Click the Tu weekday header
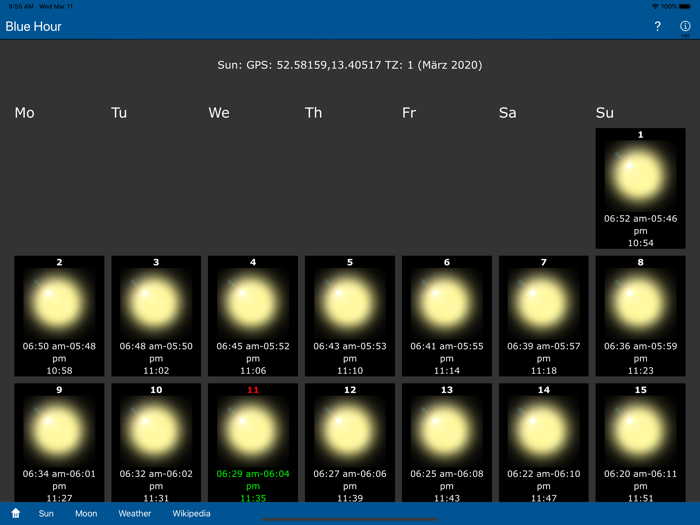 119,112
